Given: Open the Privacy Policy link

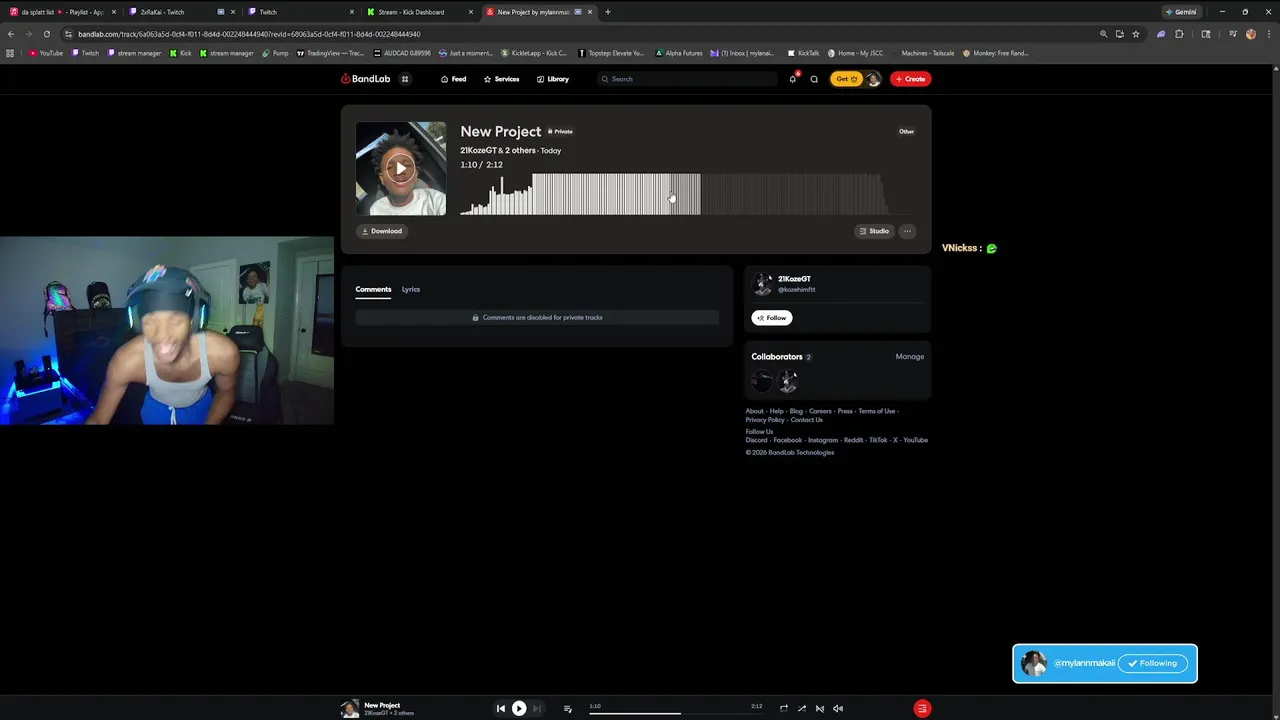Looking at the screenshot, I should (x=765, y=420).
